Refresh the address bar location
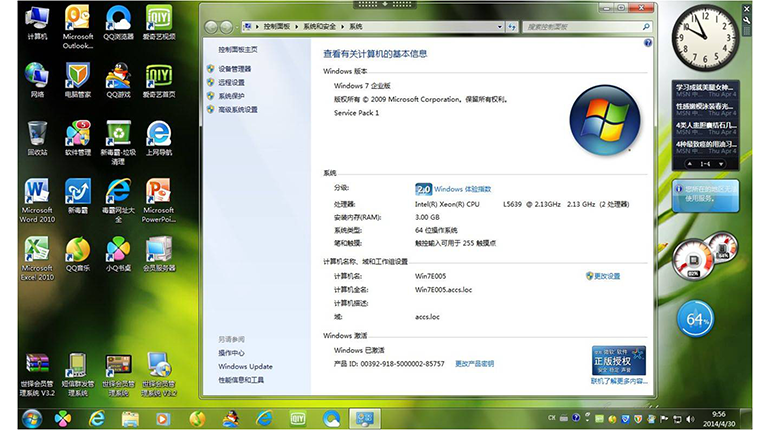This screenshot has height=430, width=770. (512, 27)
